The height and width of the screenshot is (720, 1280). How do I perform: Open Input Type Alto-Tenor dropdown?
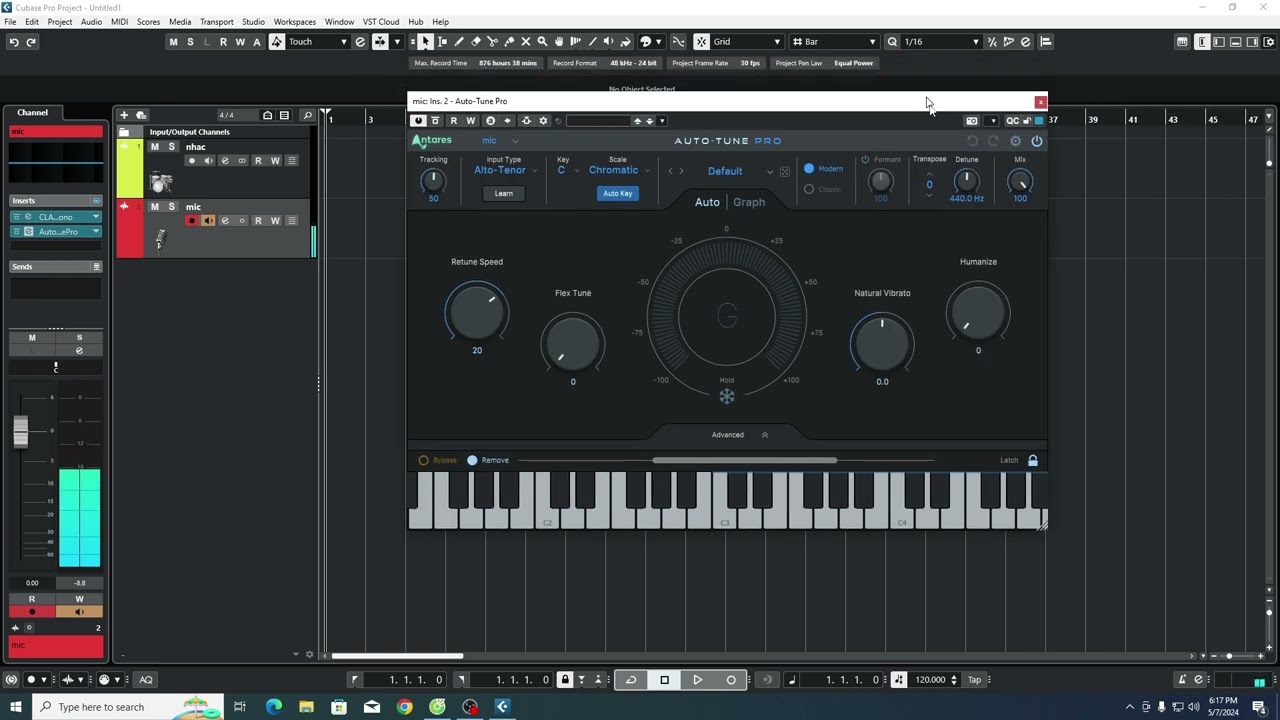[x=505, y=170]
